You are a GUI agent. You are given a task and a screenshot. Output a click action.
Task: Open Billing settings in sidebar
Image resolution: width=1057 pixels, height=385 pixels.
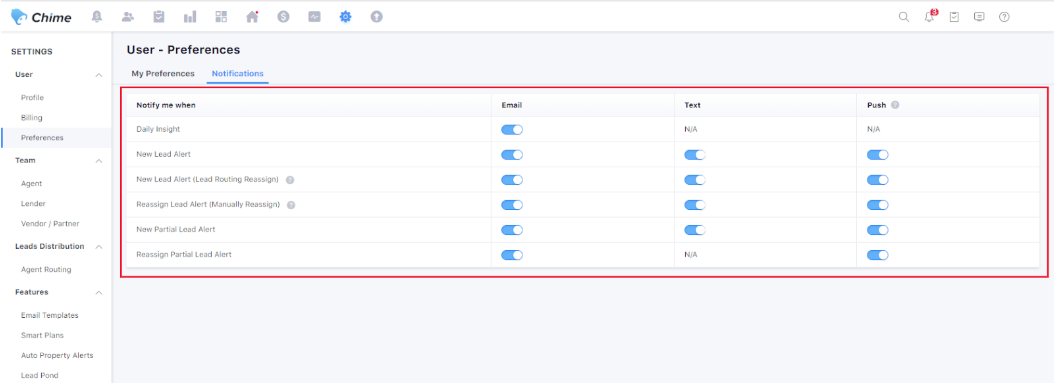(x=32, y=118)
